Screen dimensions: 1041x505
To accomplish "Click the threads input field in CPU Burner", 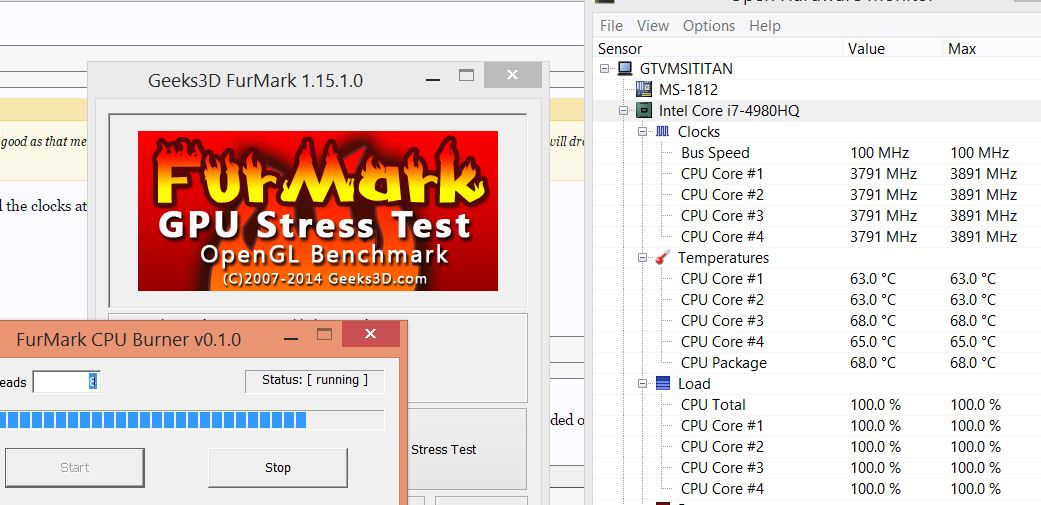I will pos(66,382).
